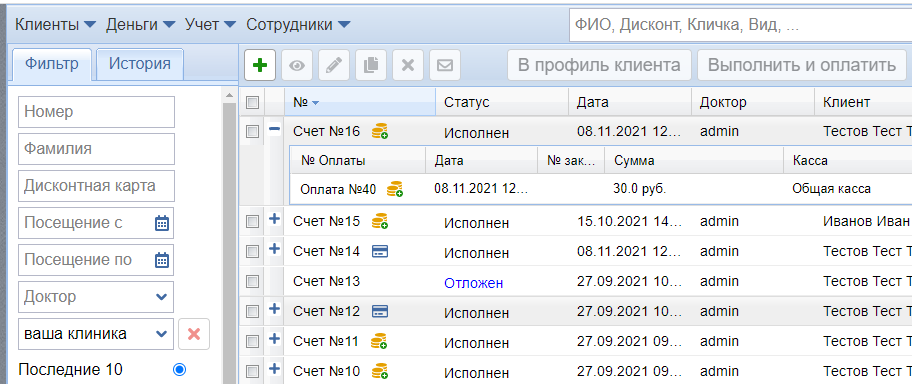This screenshot has width=912, height=384.
Task: Check the box for Счет №11
Action: [252, 341]
